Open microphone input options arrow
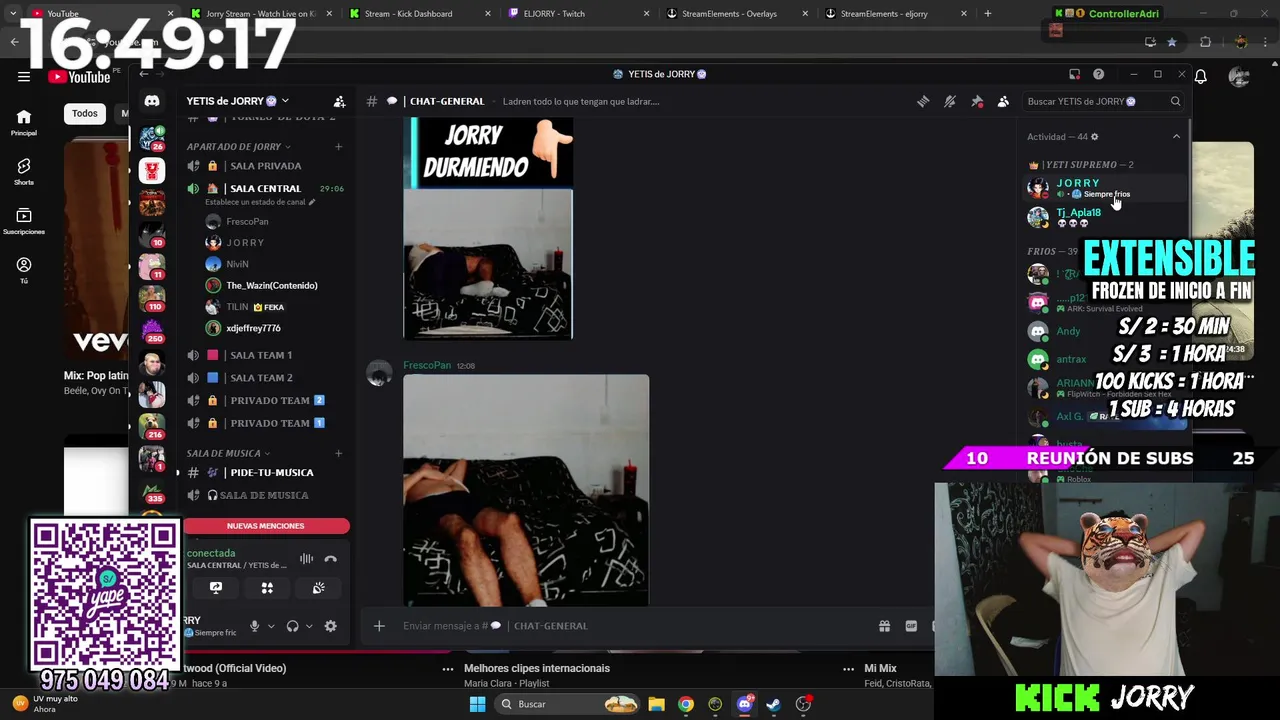Screen dimensions: 1280x720 271,626
